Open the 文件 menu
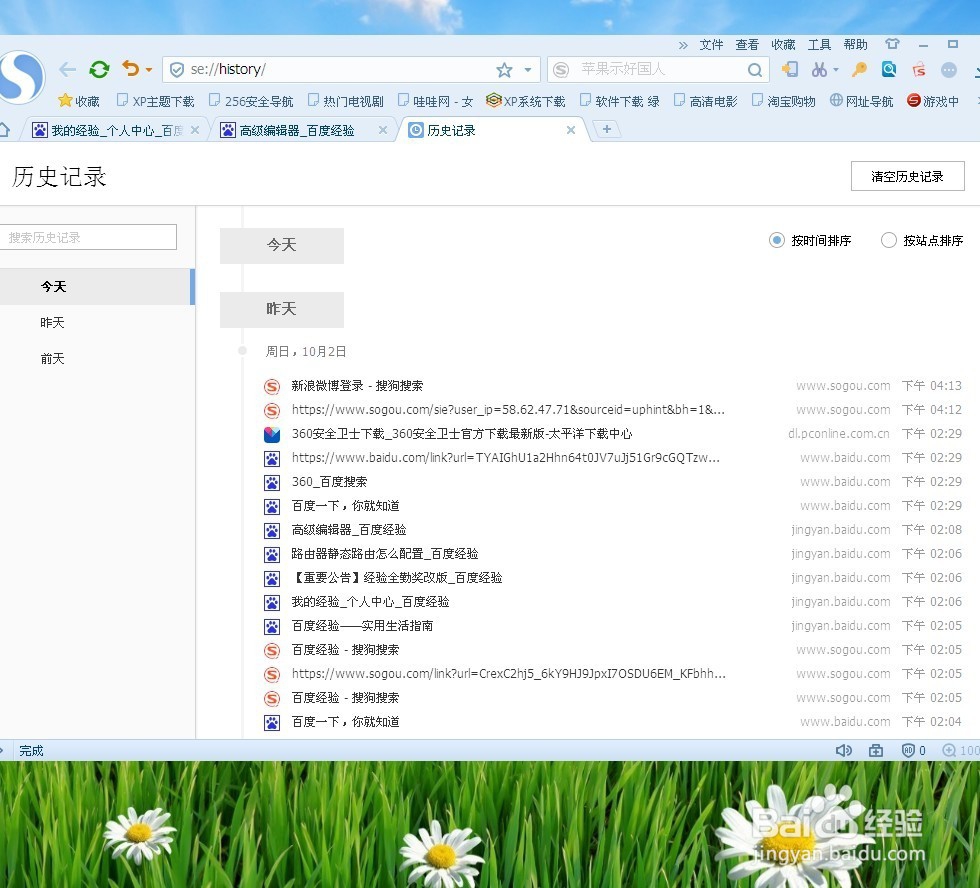Viewport: 980px width, 888px height. click(711, 44)
